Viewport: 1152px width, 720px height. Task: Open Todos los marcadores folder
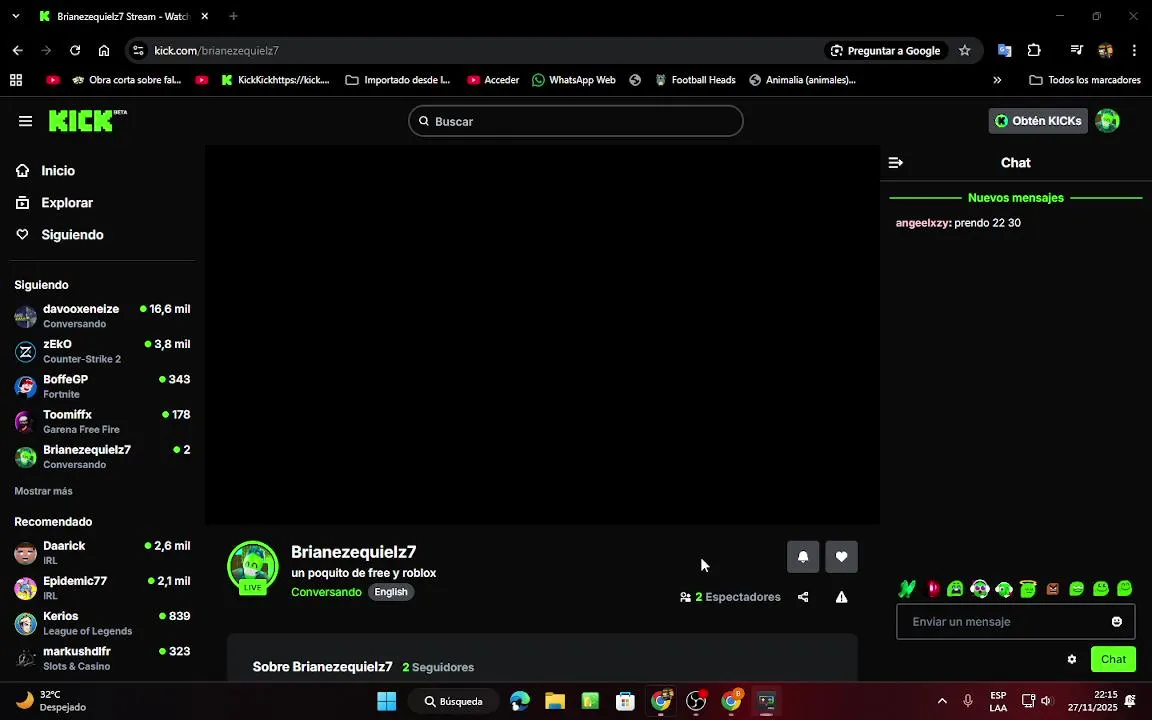point(1085,80)
